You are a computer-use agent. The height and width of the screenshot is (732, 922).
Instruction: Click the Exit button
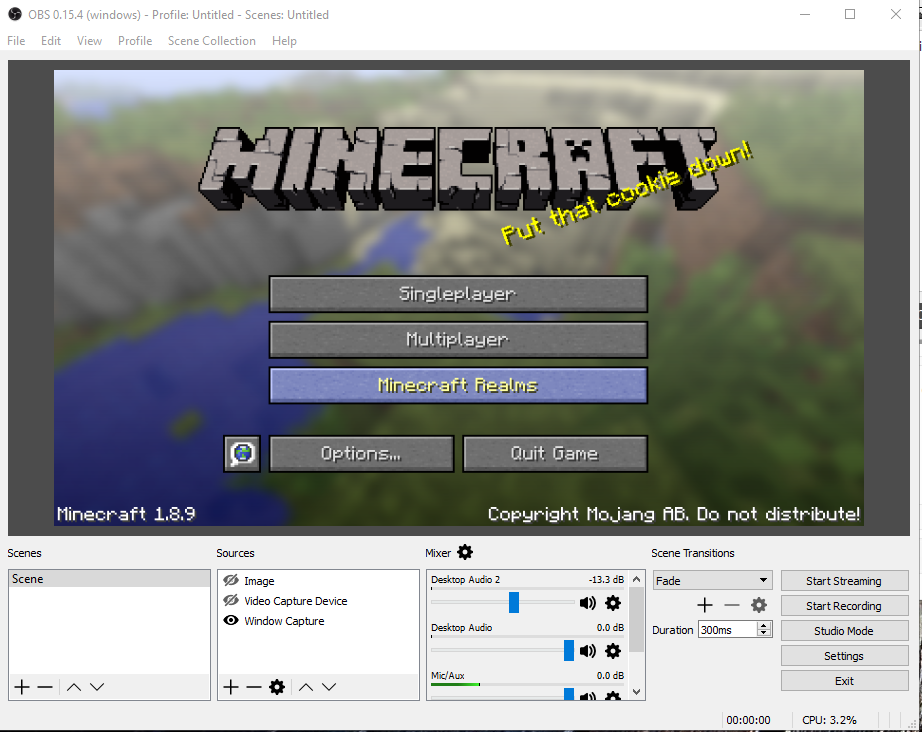pos(844,681)
